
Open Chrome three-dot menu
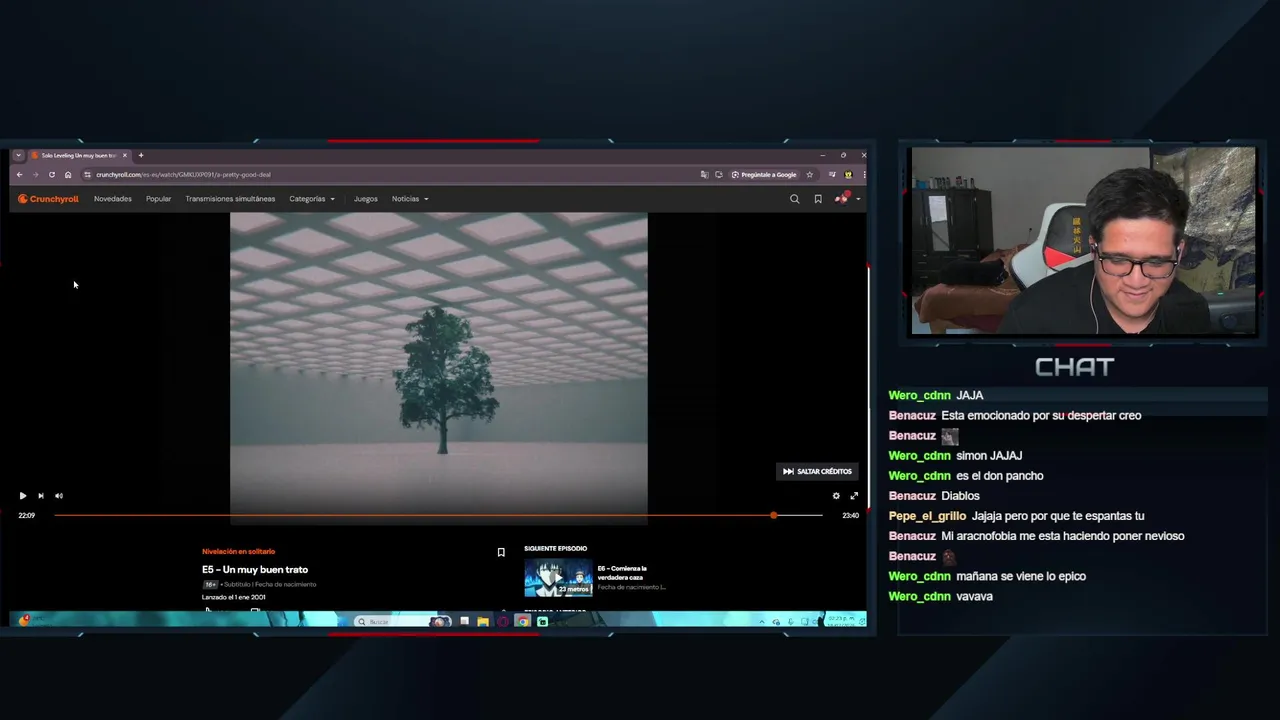pos(864,175)
